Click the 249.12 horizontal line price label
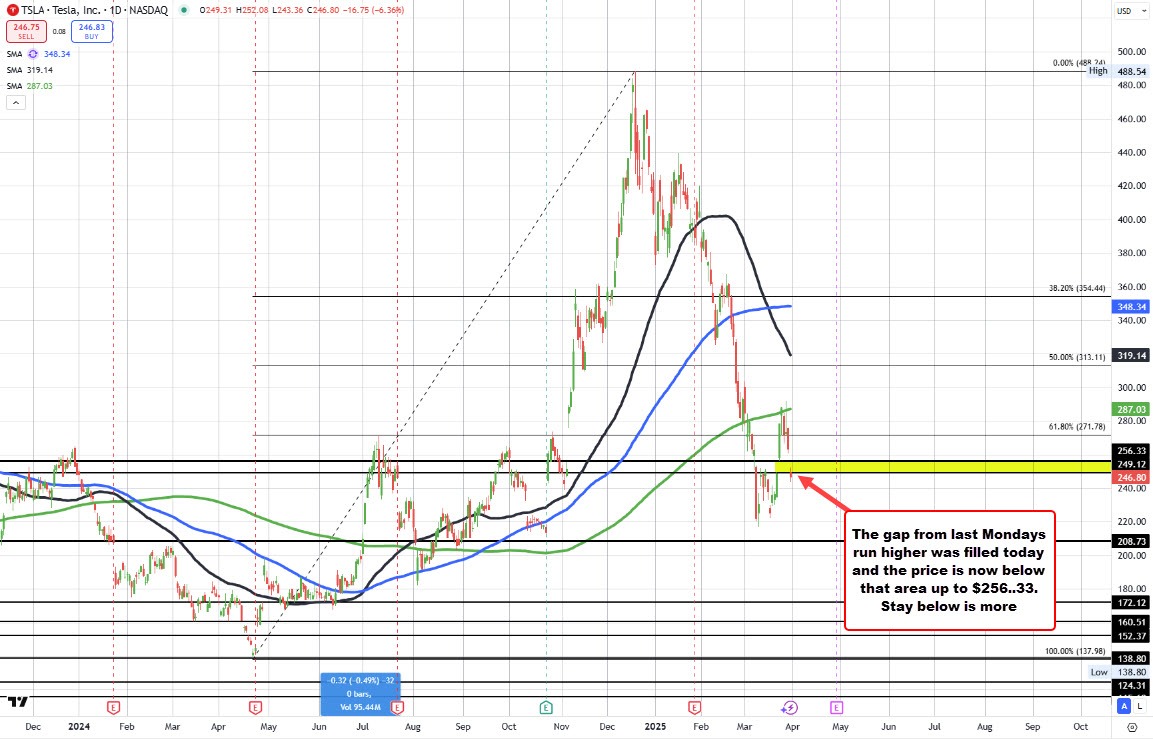1153x739 pixels. point(1130,465)
